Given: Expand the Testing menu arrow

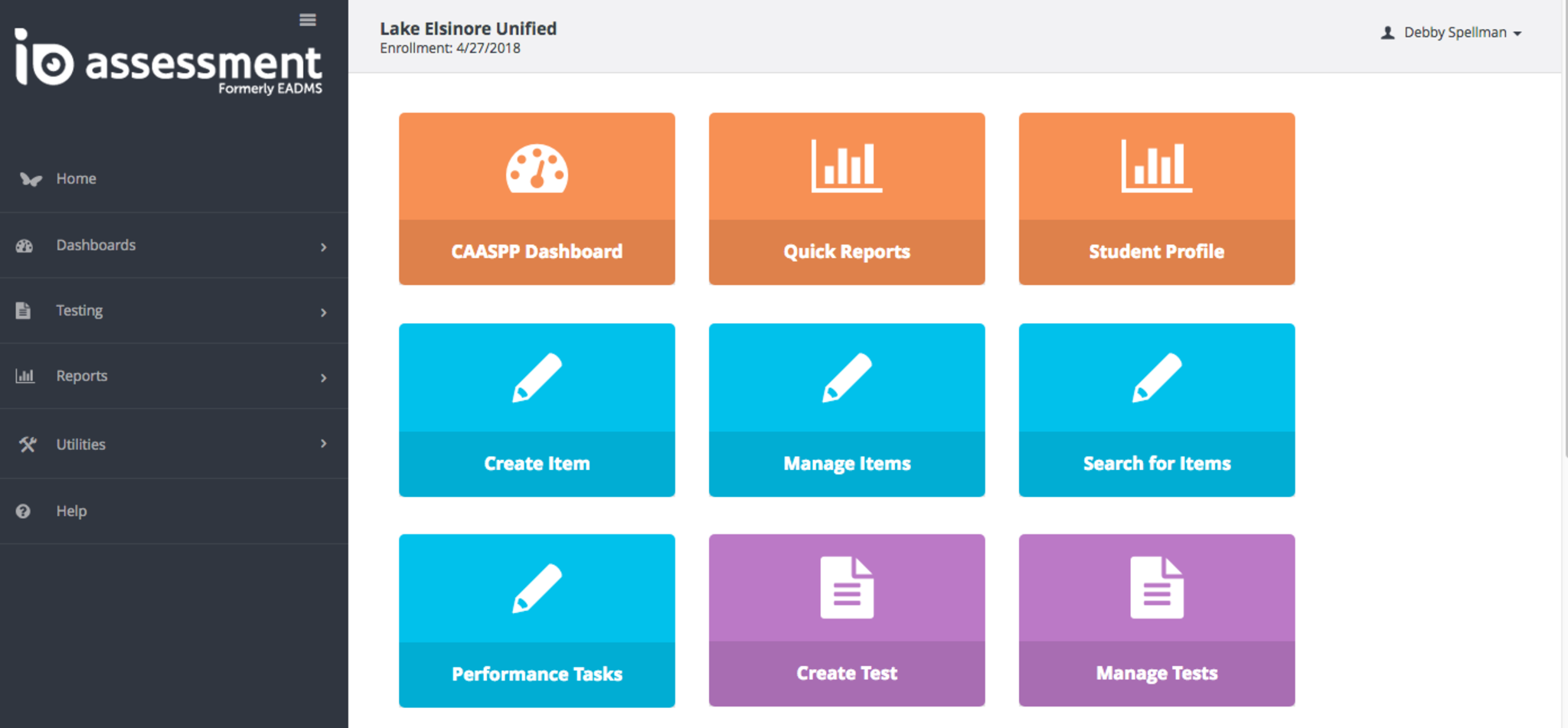Looking at the screenshot, I should (x=323, y=312).
